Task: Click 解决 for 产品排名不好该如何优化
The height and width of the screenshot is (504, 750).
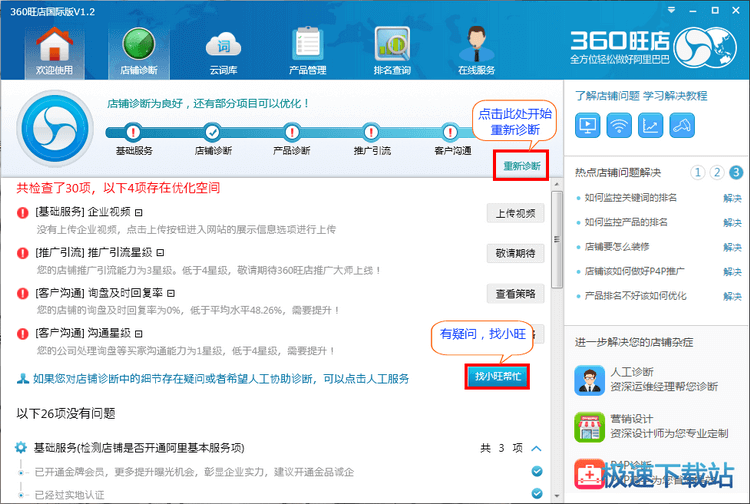Action: point(732,297)
